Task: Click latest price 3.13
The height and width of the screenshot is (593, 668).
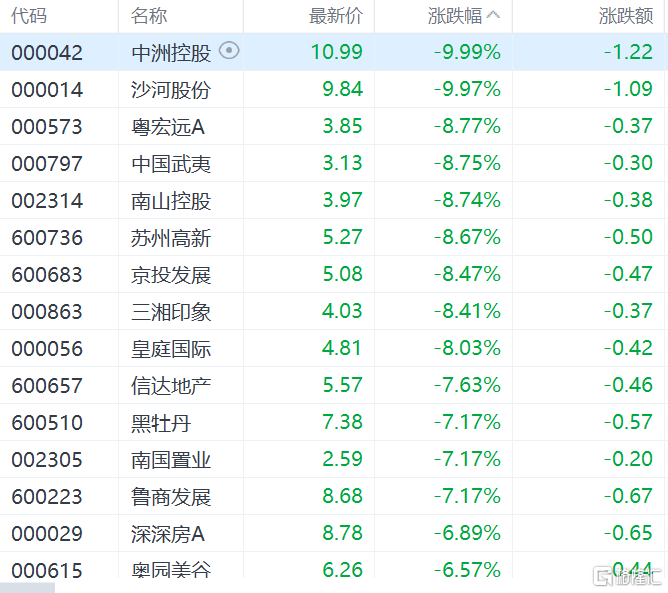Action: point(343,163)
